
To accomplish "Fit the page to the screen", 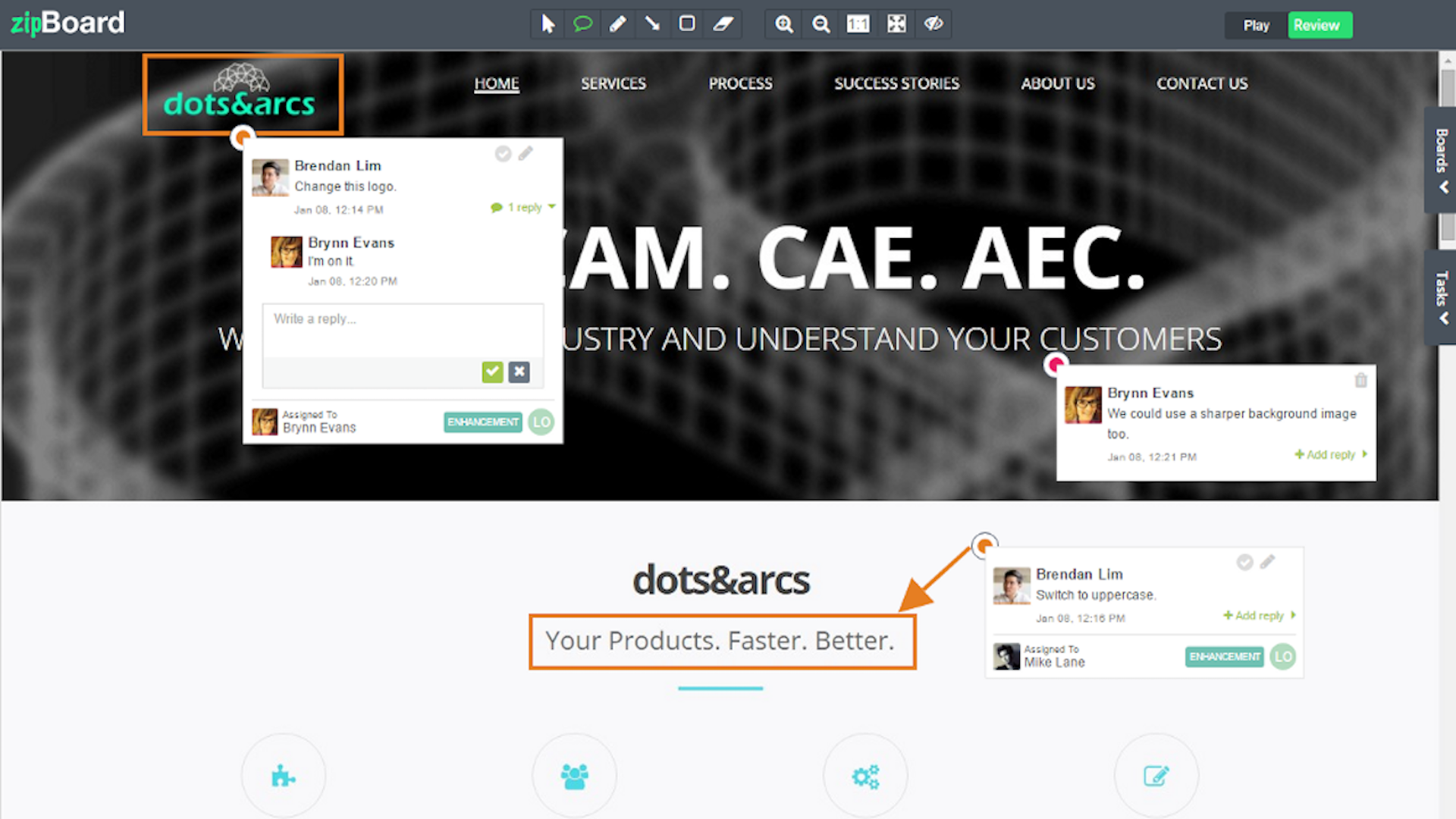I will pyautogui.click(x=896, y=24).
